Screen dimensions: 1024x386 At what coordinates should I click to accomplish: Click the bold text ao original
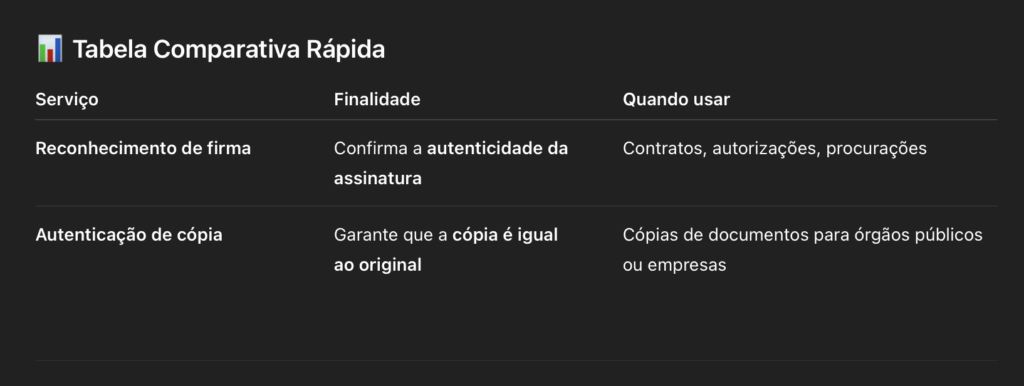tap(377, 265)
